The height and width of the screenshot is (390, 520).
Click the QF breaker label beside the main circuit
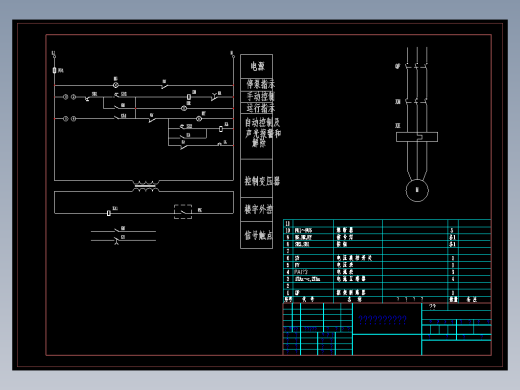397,66
